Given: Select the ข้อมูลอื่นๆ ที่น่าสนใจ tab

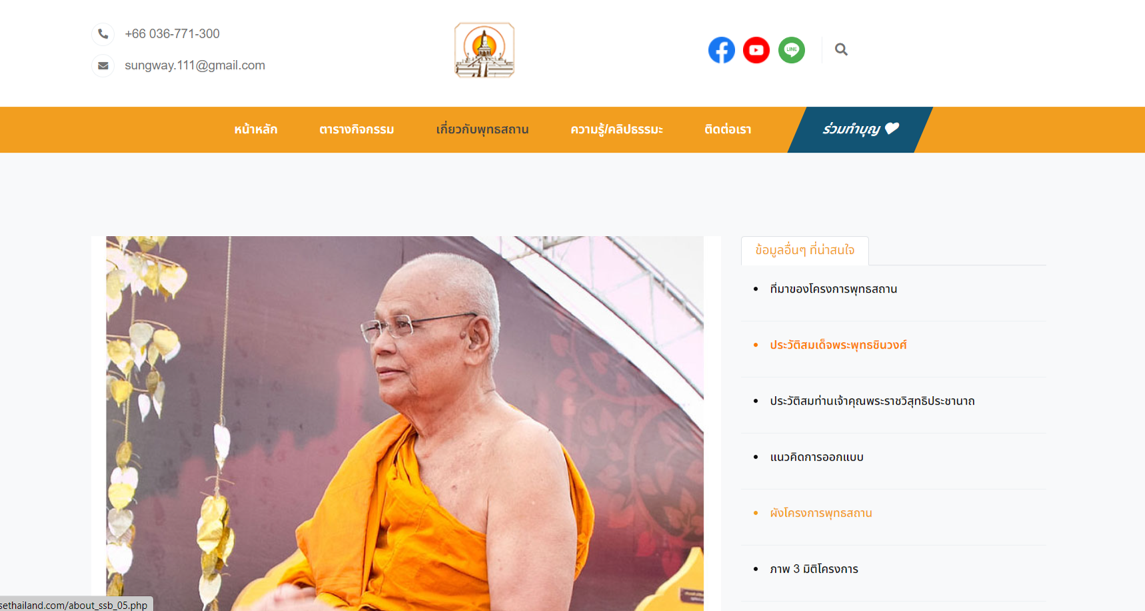Looking at the screenshot, I should click(x=805, y=250).
